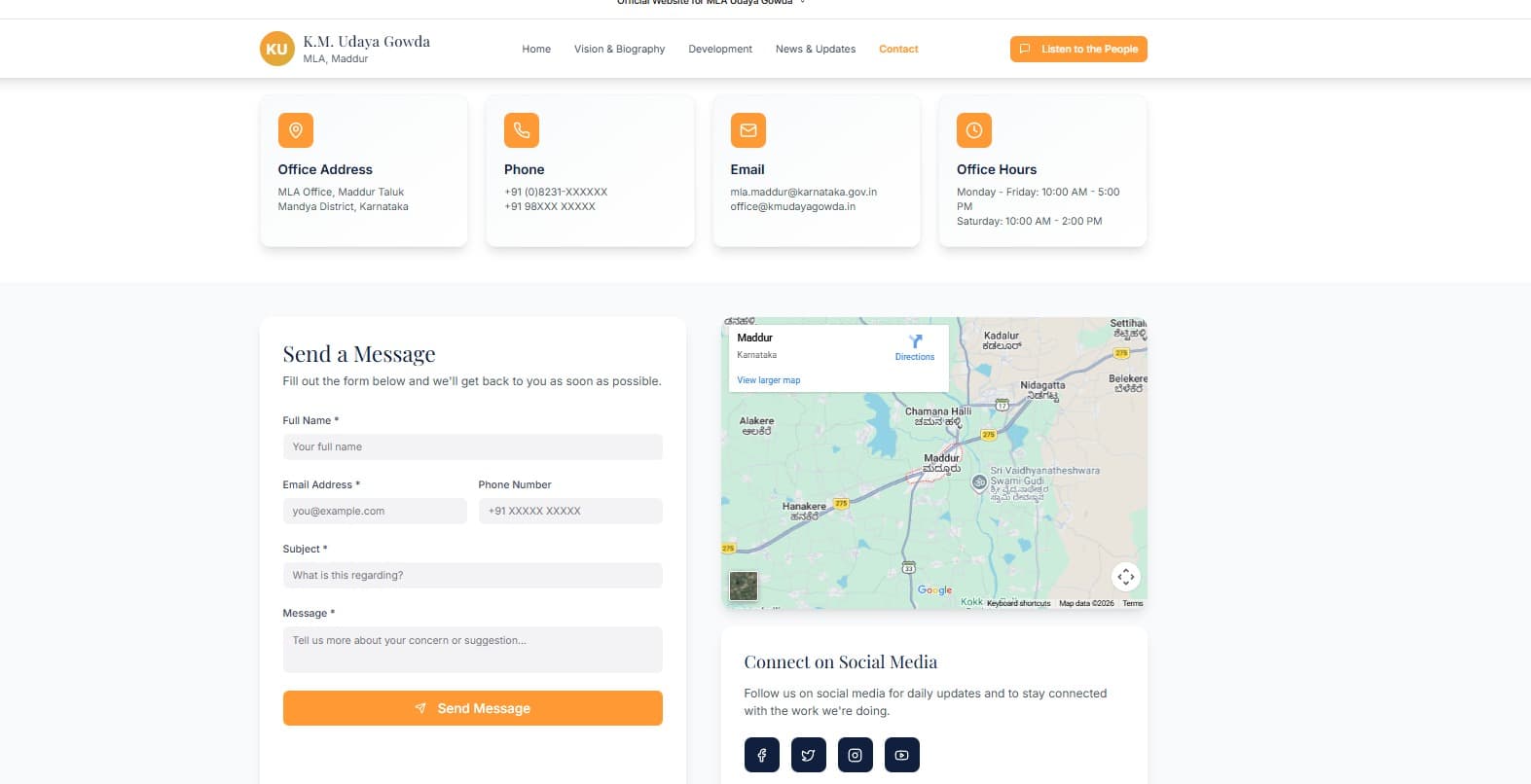This screenshot has height=784, width=1531.
Task: Click the Phone card handset icon
Action: pos(522,130)
